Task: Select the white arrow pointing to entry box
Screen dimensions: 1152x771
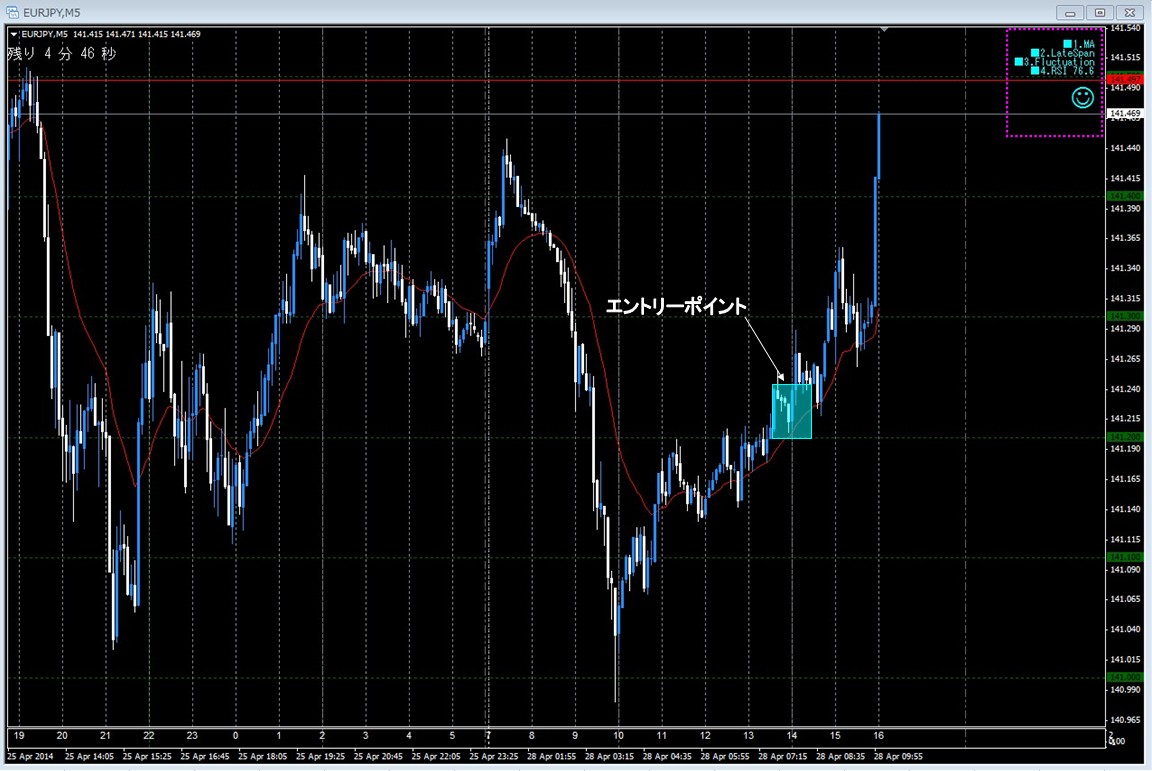Action: [764, 350]
